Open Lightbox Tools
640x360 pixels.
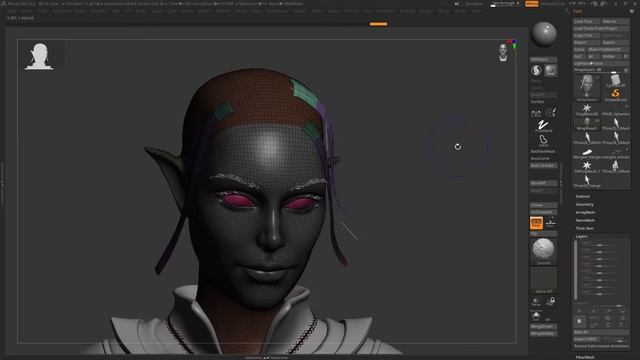(601, 64)
